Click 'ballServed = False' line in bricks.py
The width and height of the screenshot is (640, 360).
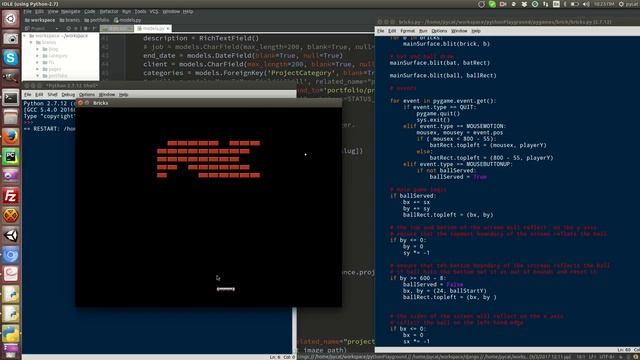433,284
